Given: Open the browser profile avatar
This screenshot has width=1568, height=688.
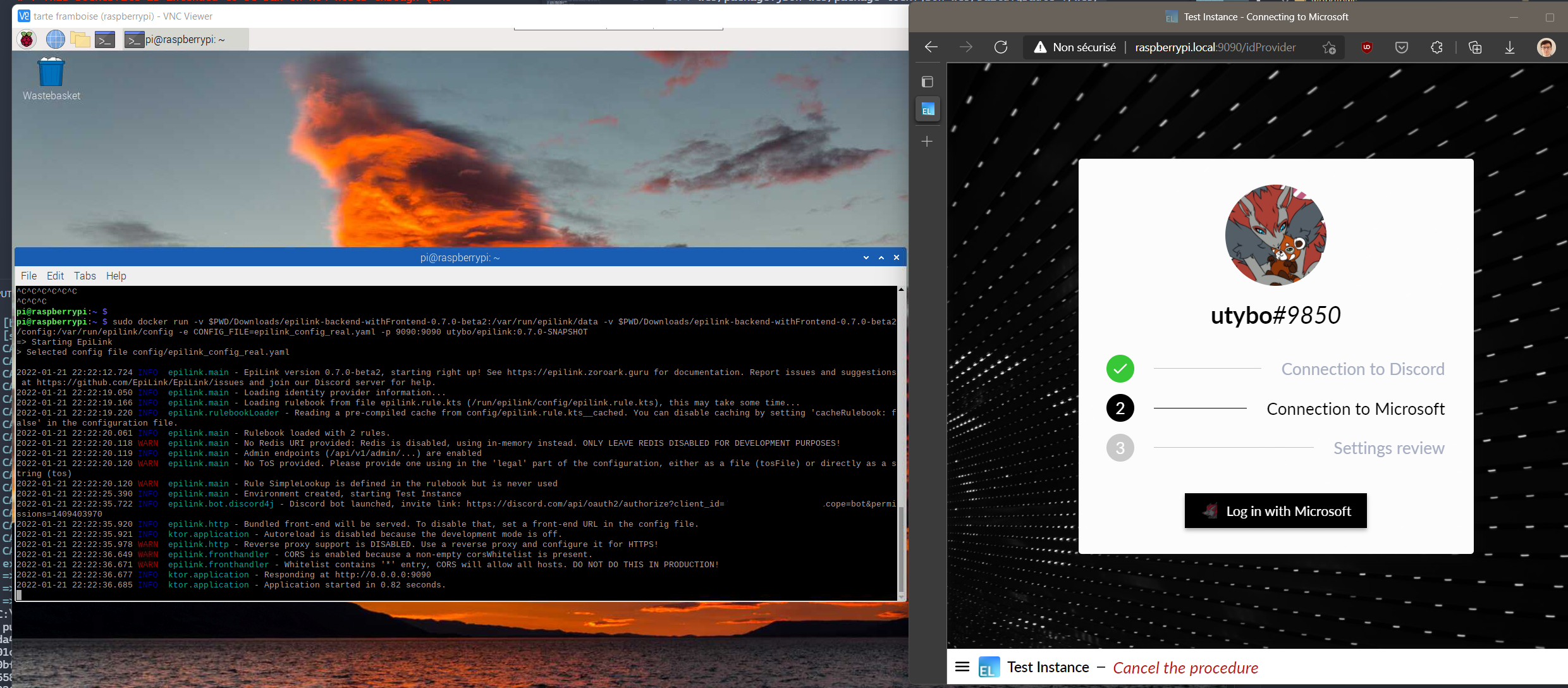Looking at the screenshot, I should coord(1547,47).
